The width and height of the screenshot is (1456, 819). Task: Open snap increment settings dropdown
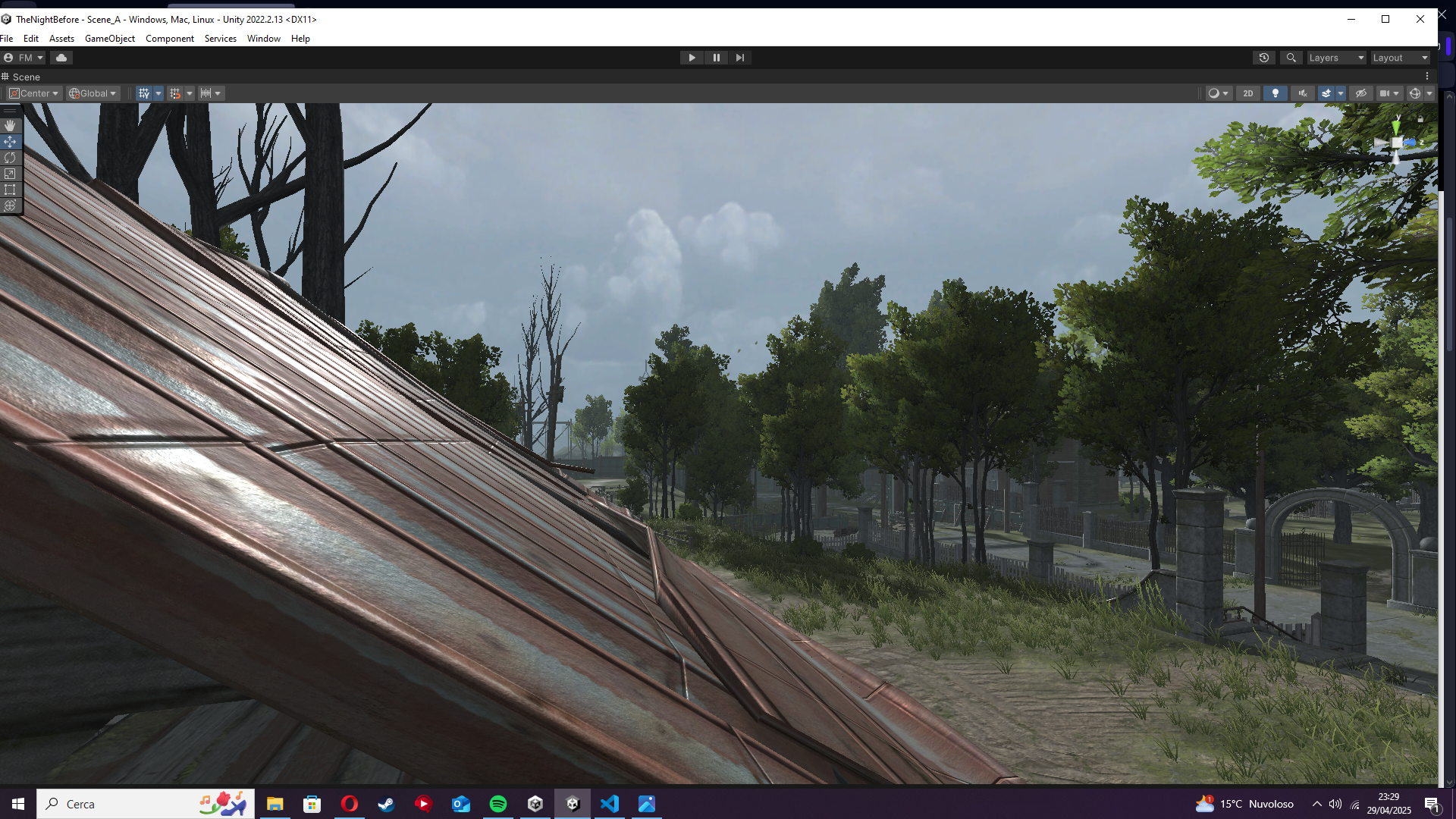pyautogui.click(x=211, y=93)
